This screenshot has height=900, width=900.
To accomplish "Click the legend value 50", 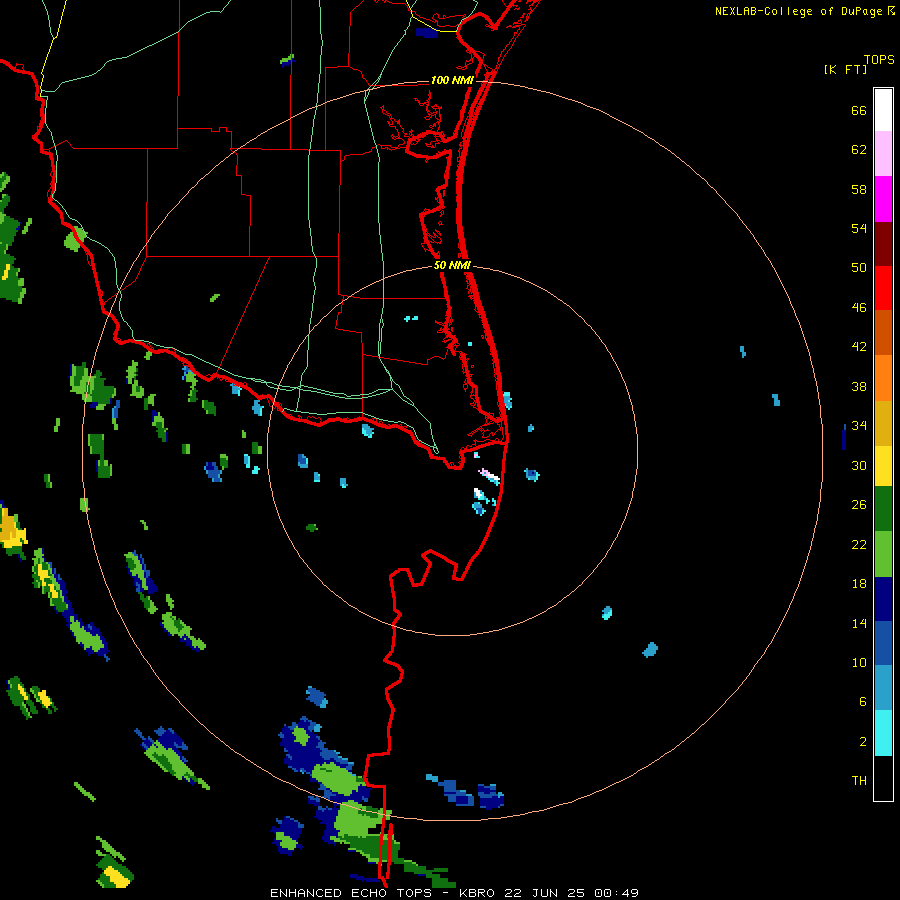I will click(859, 267).
